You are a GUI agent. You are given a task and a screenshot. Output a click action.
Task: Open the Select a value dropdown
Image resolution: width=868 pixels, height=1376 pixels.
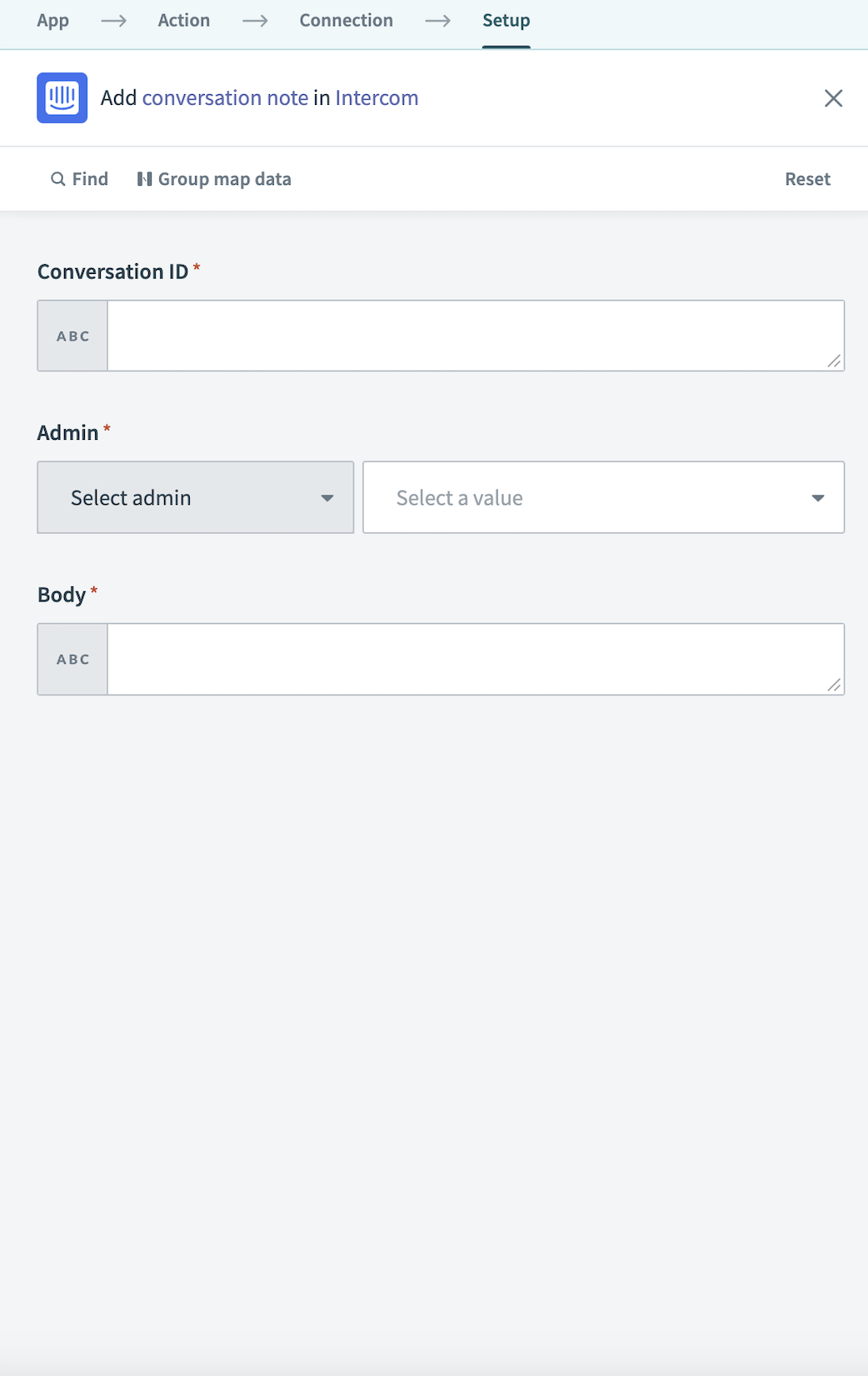tap(583, 497)
